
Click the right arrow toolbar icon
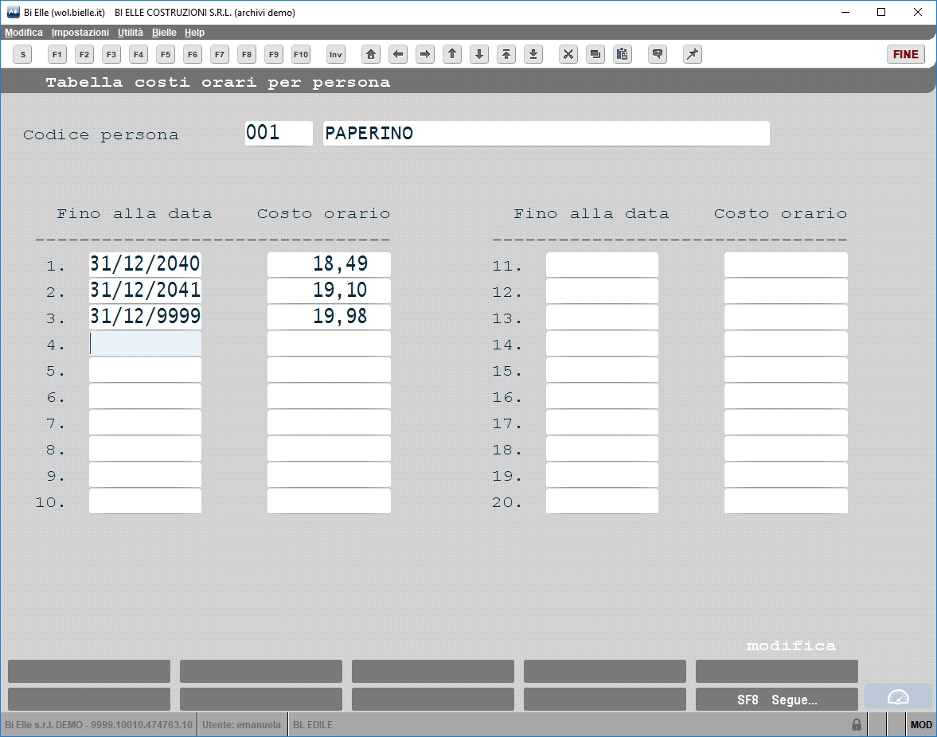coord(425,54)
